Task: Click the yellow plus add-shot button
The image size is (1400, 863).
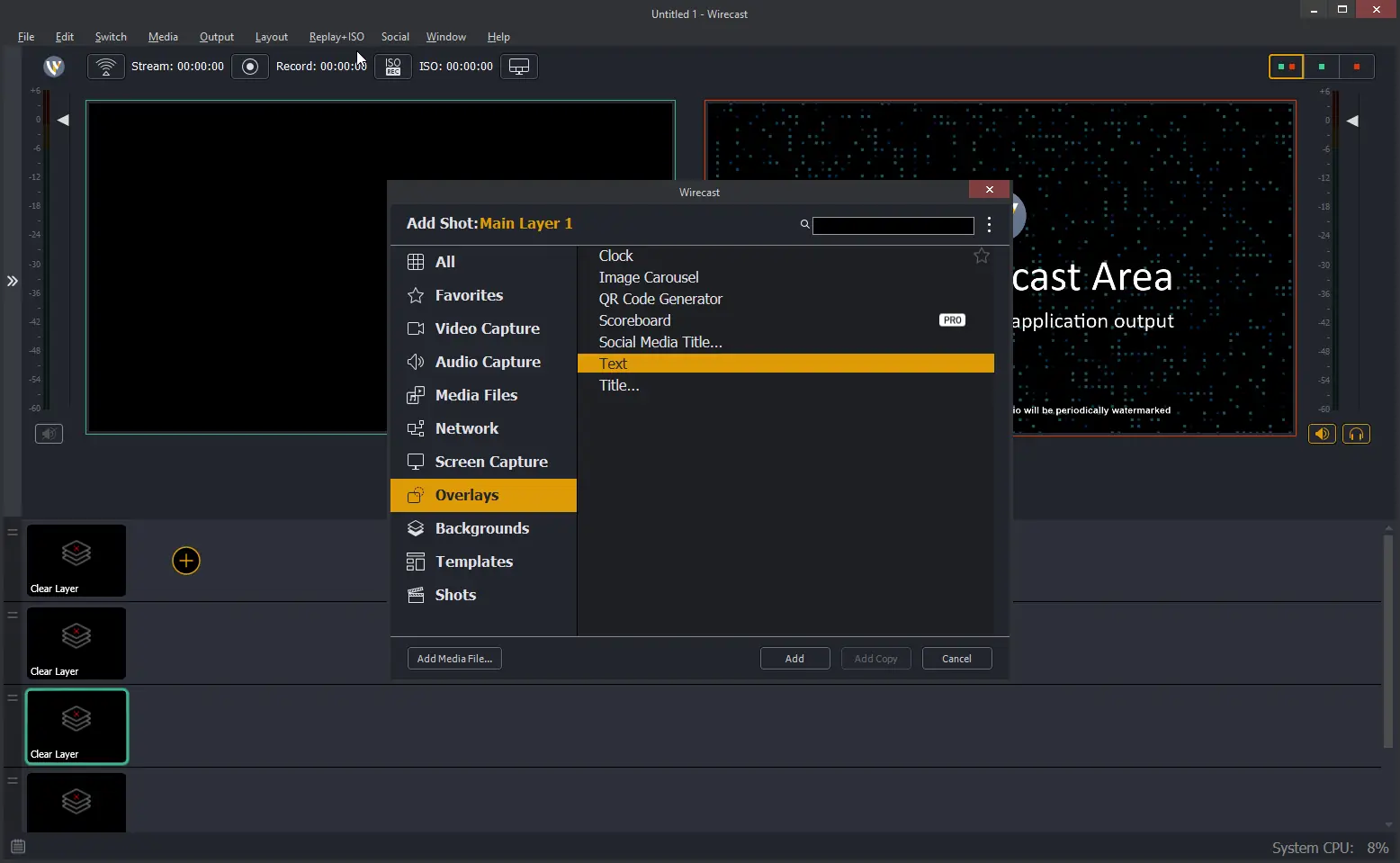Action: (x=186, y=561)
